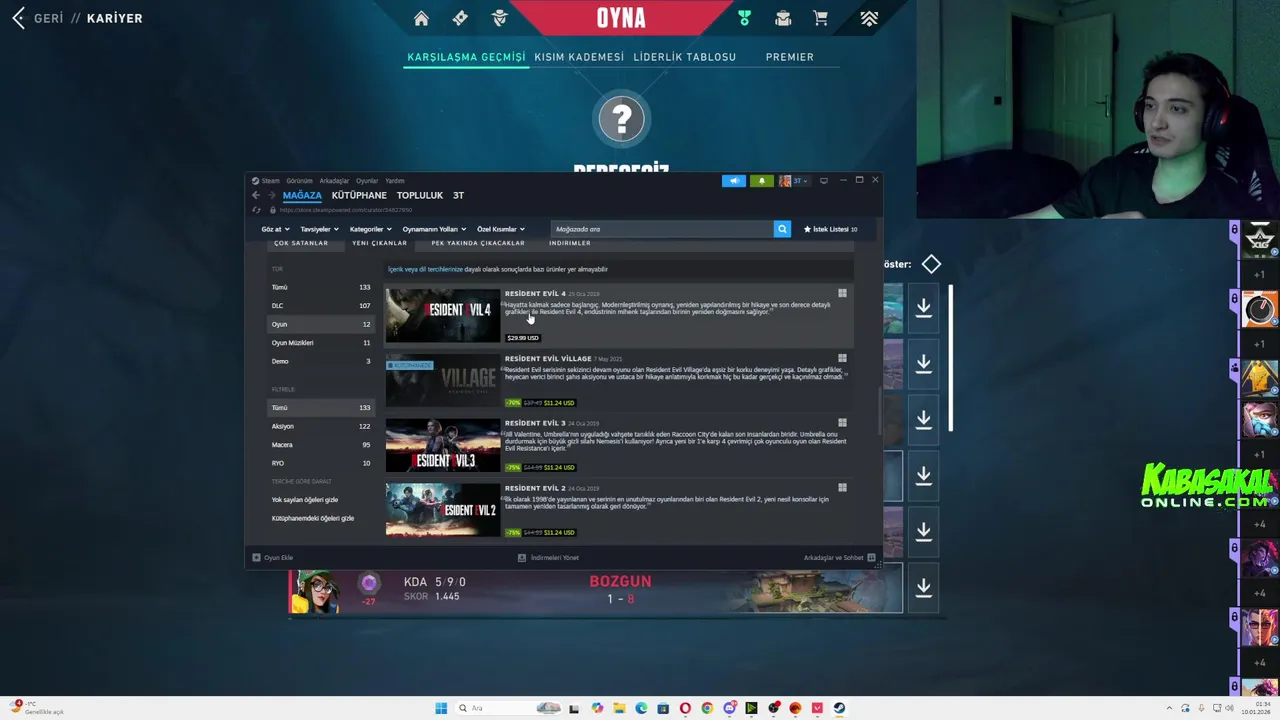Click the weather widget on the taskbar

click(x=35, y=708)
